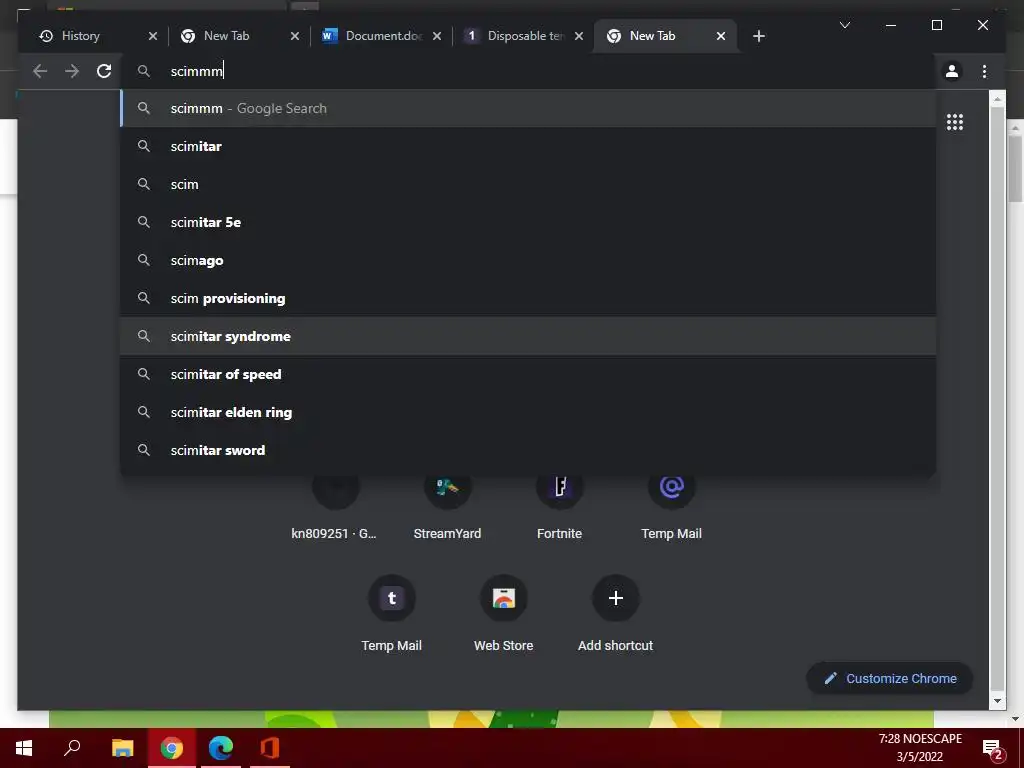Select the 'scim' suggestion
The width and height of the screenshot is (1024, 768).
(528, 184)
